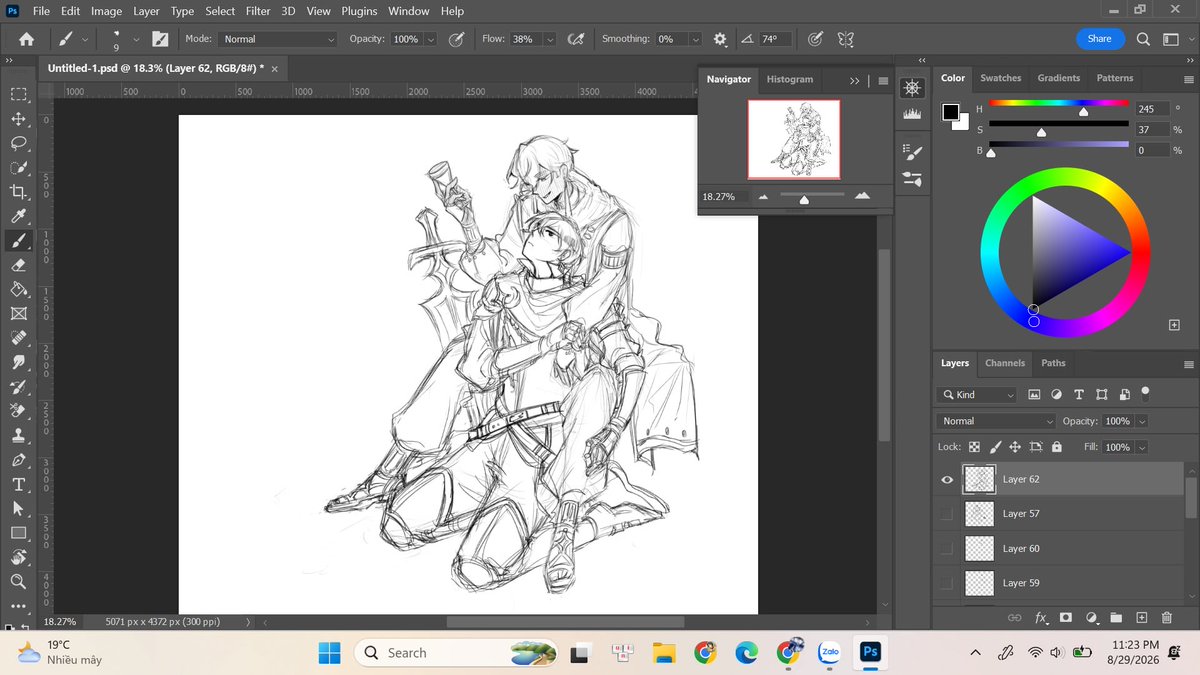The image size is (1200, 675).
Task: Delete layer with trash icon
Action: pos(1167,618)
